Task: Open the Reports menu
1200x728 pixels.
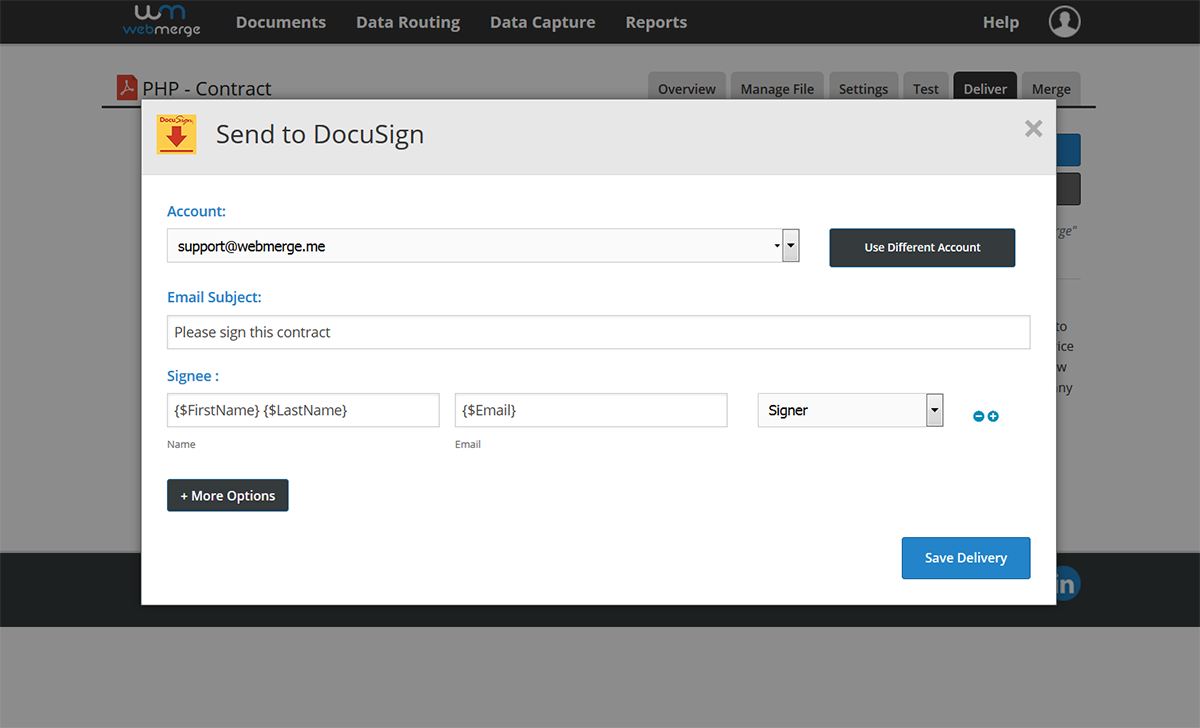Action: coord(656,22)
